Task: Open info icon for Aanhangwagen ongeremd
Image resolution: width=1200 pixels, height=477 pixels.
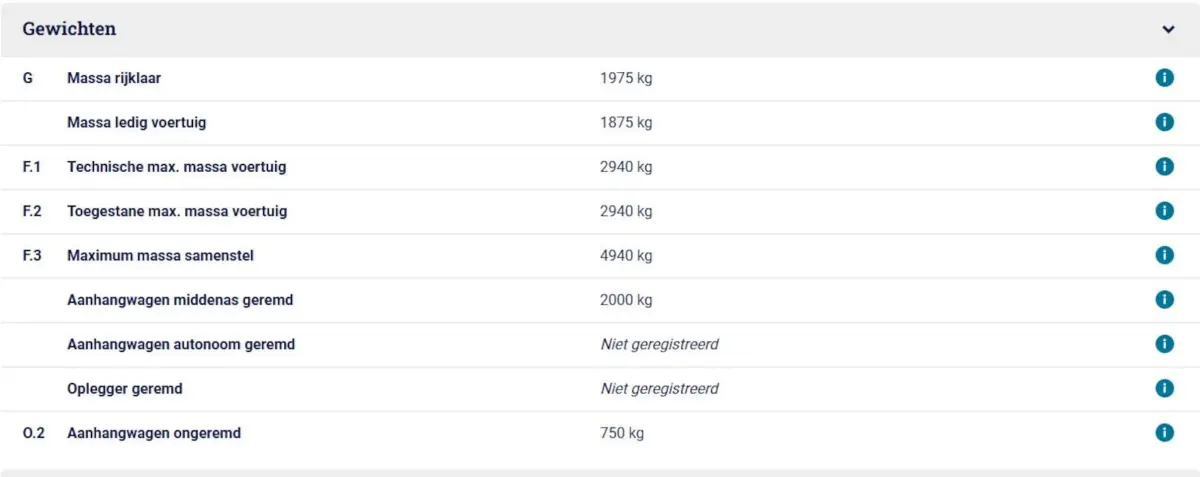Action: coord(1164,432)
